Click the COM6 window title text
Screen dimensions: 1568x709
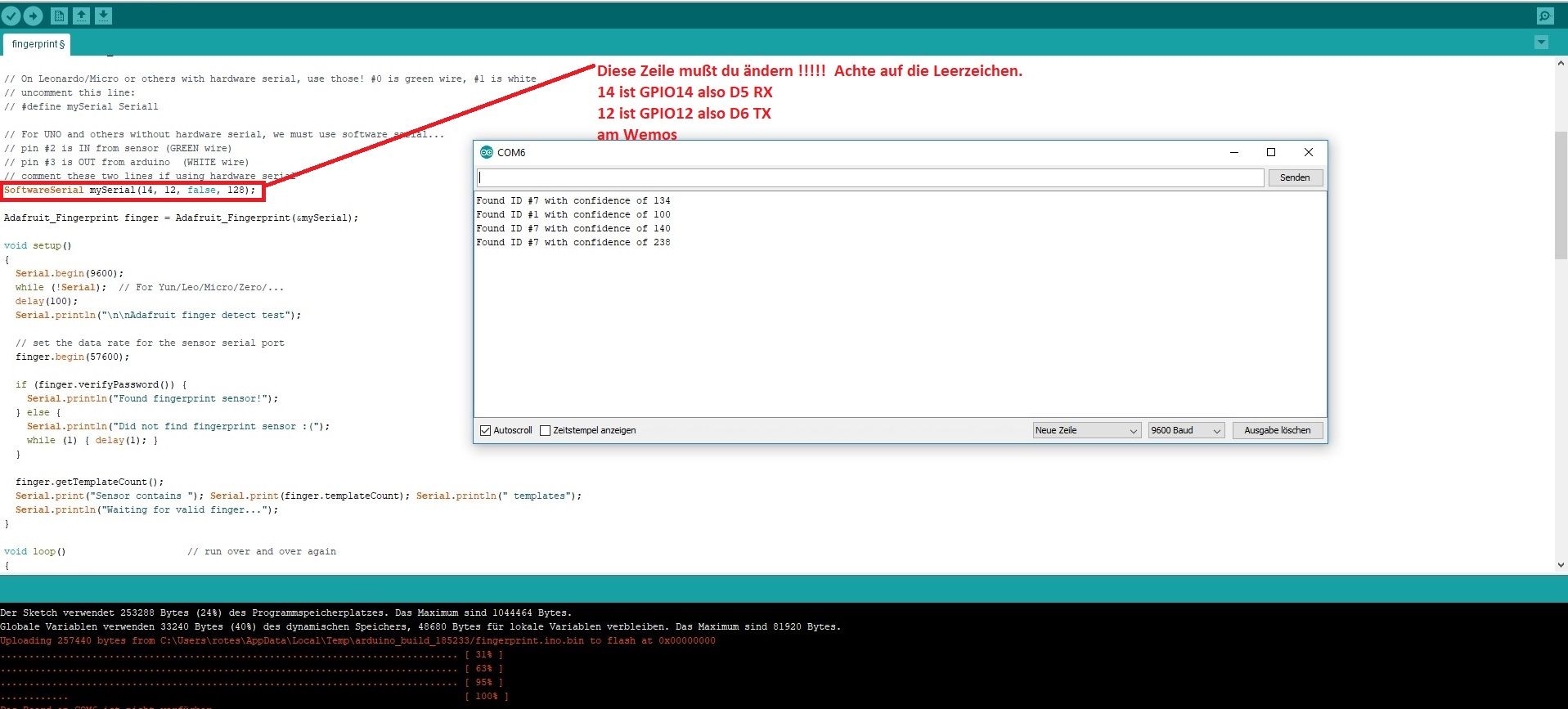tap(511, 152)
